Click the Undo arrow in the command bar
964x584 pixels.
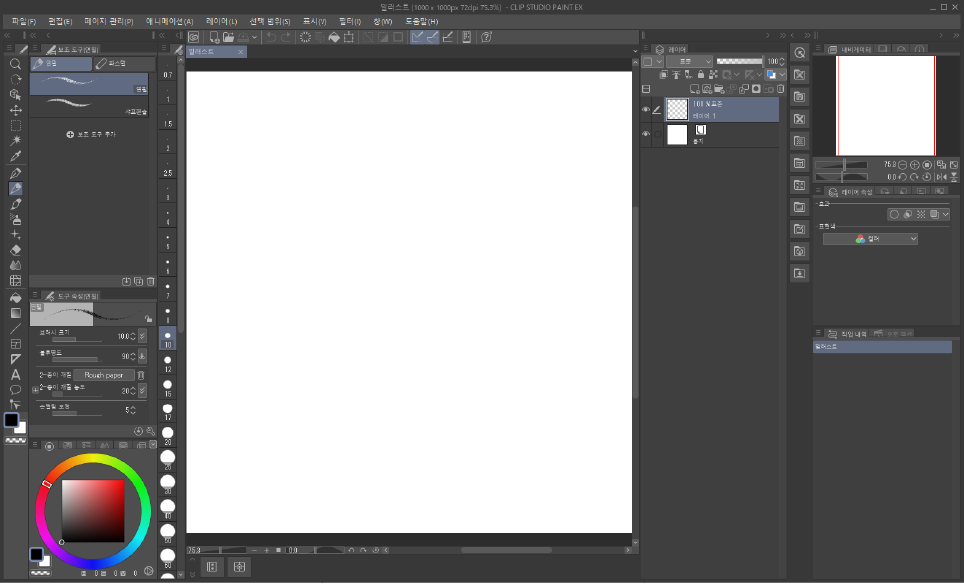271,37
